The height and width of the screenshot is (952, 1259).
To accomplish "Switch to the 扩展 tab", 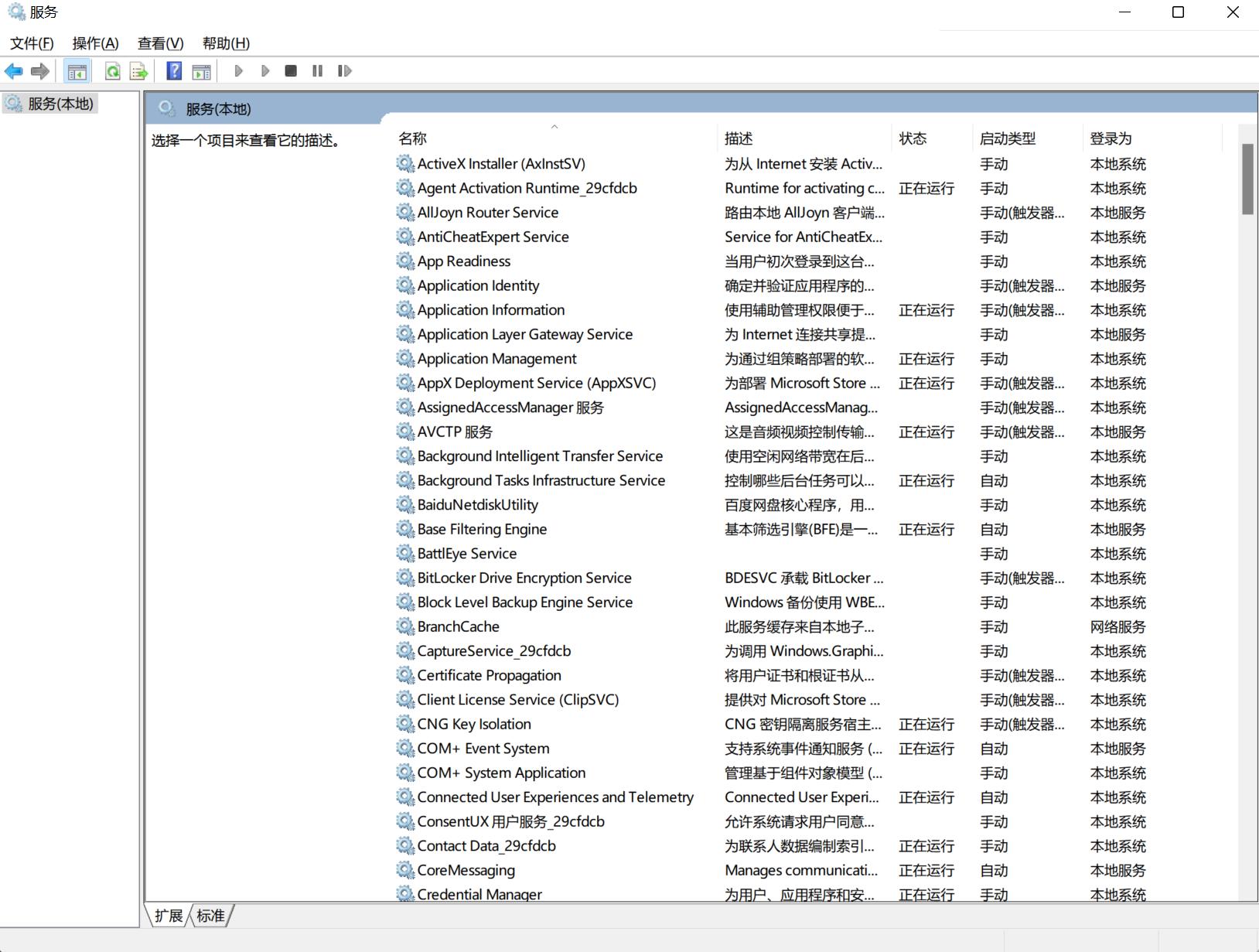I will tap(169, 916).
